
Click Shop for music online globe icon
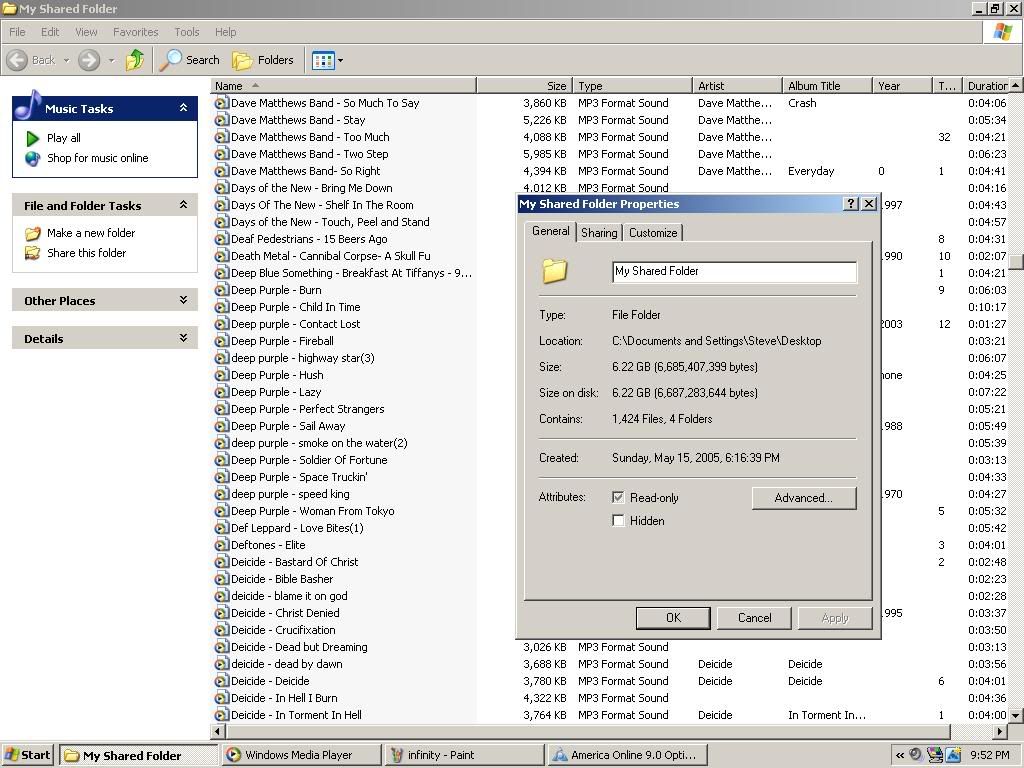coord(33,158)
